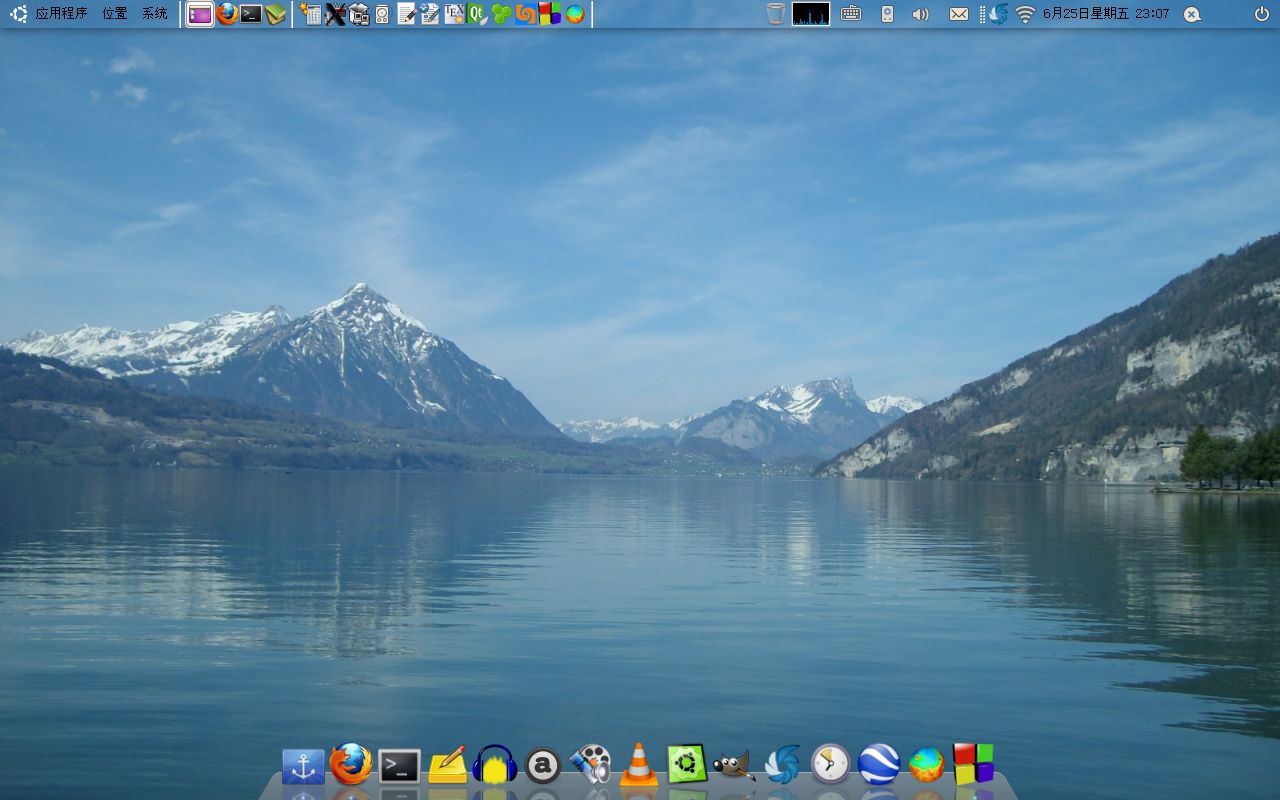Image resolution: width=1280 pixels, height=800 pixels.
Task: Open the green molecule balls launcher
Action: [501, 14]
